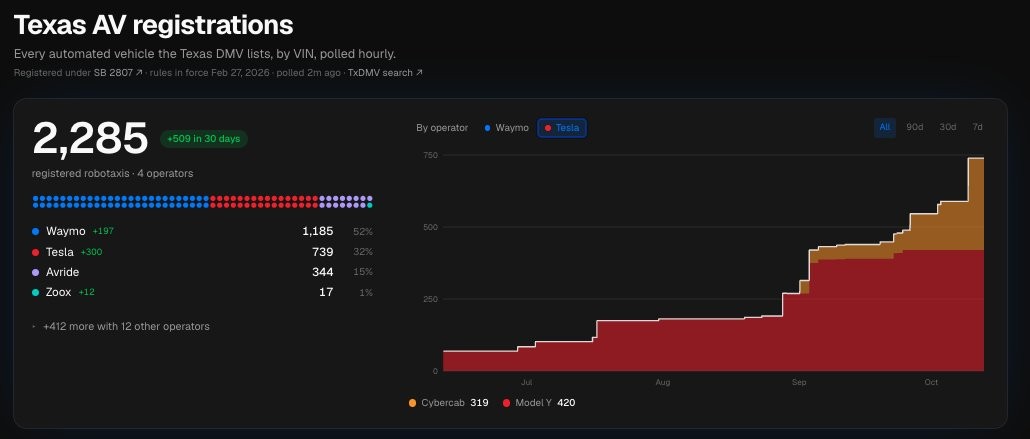Open the TxDMV search link

[385, 72]
